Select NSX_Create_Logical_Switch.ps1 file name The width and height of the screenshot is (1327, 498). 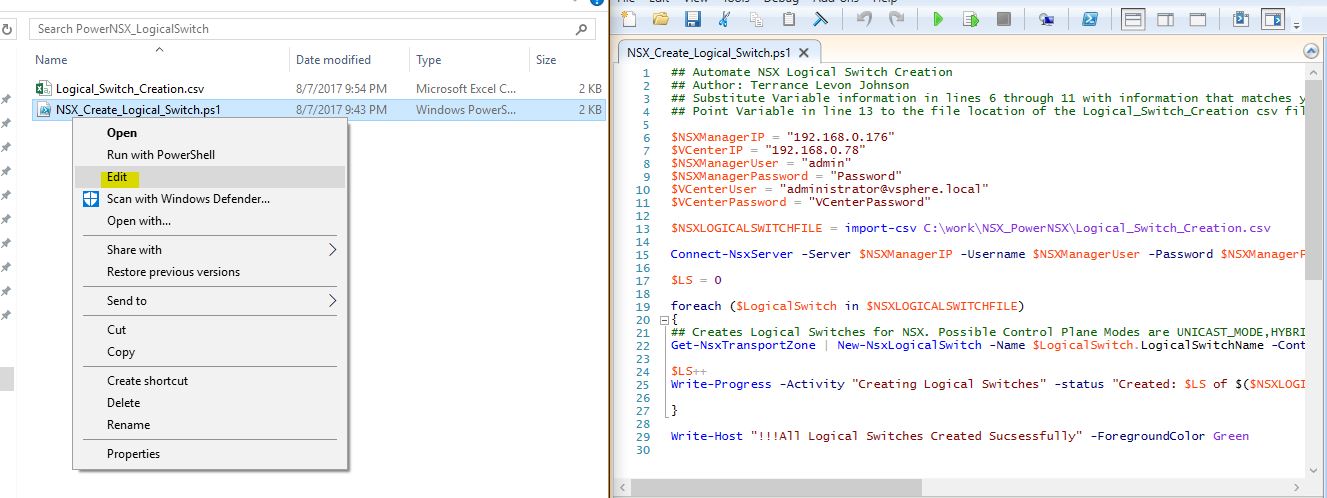click(138, 110)
